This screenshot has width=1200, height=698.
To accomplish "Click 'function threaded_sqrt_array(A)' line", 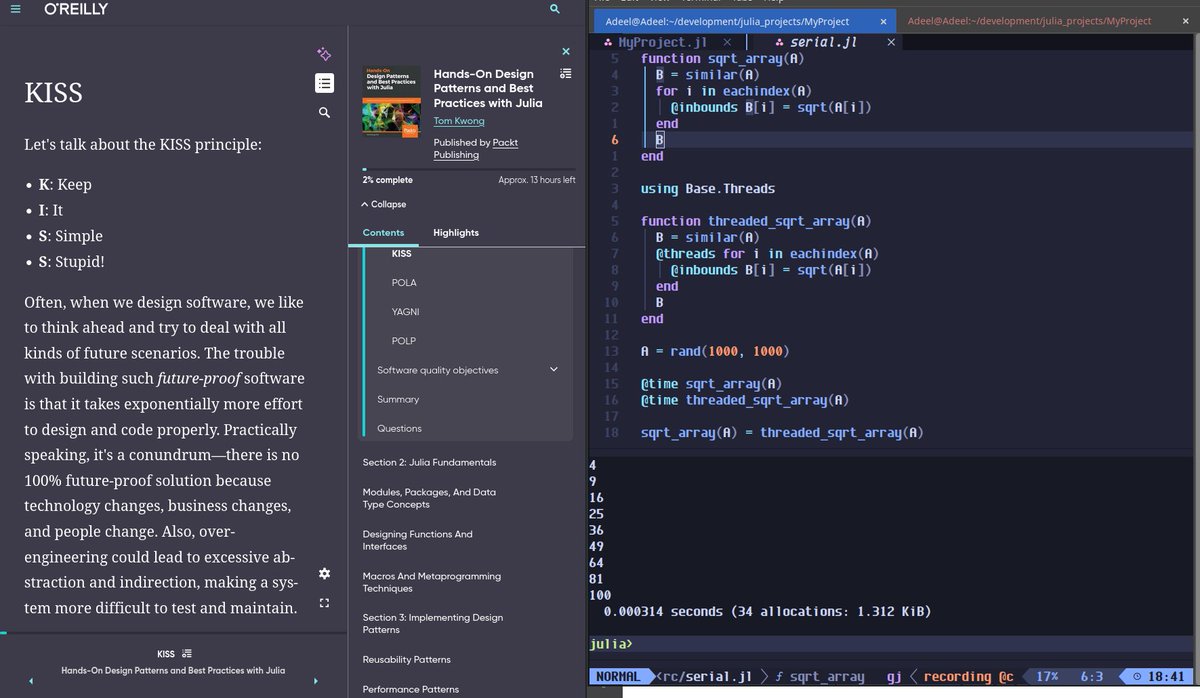I will click(x=756, y=221).
